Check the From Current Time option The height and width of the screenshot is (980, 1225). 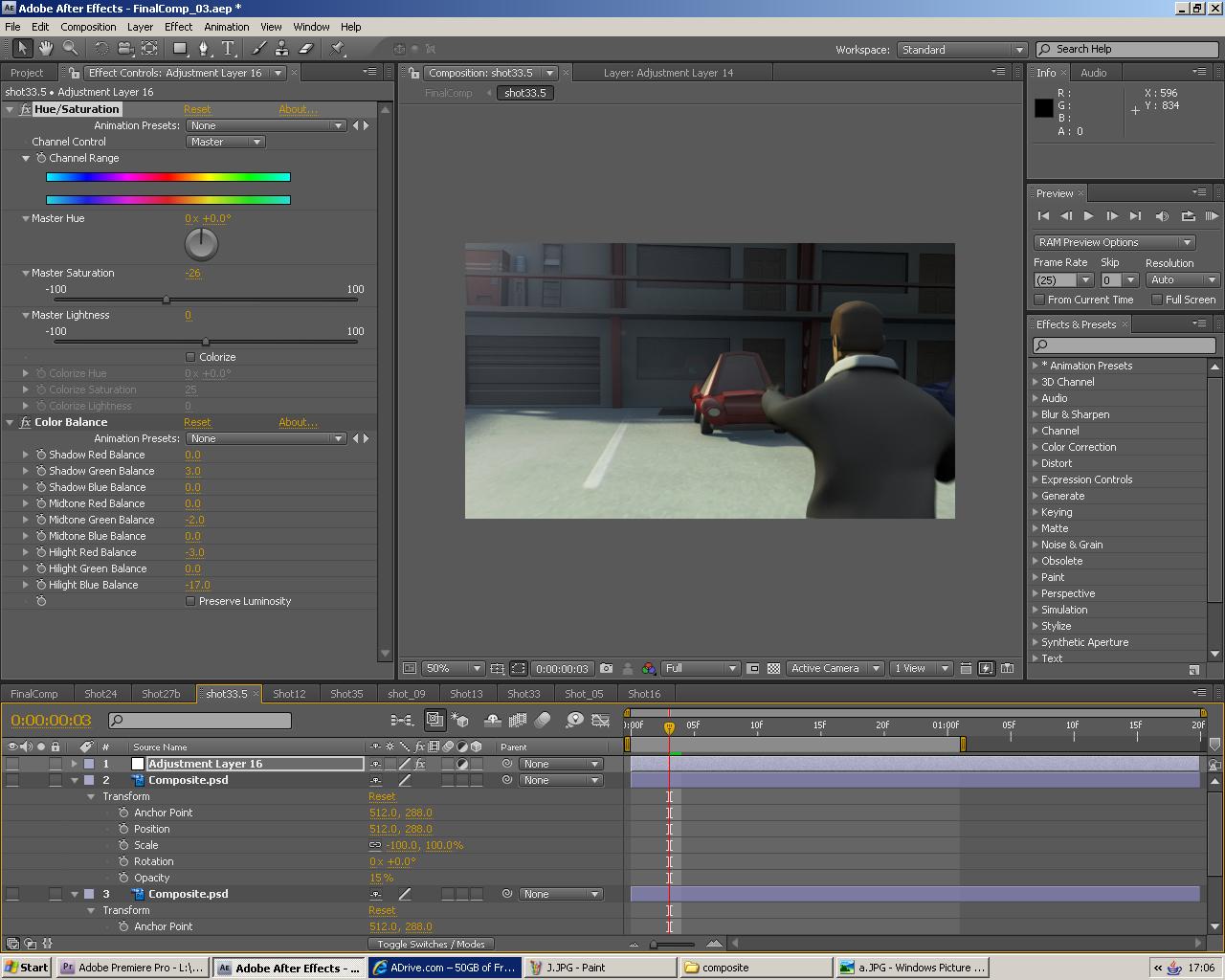coord(1039,300)
